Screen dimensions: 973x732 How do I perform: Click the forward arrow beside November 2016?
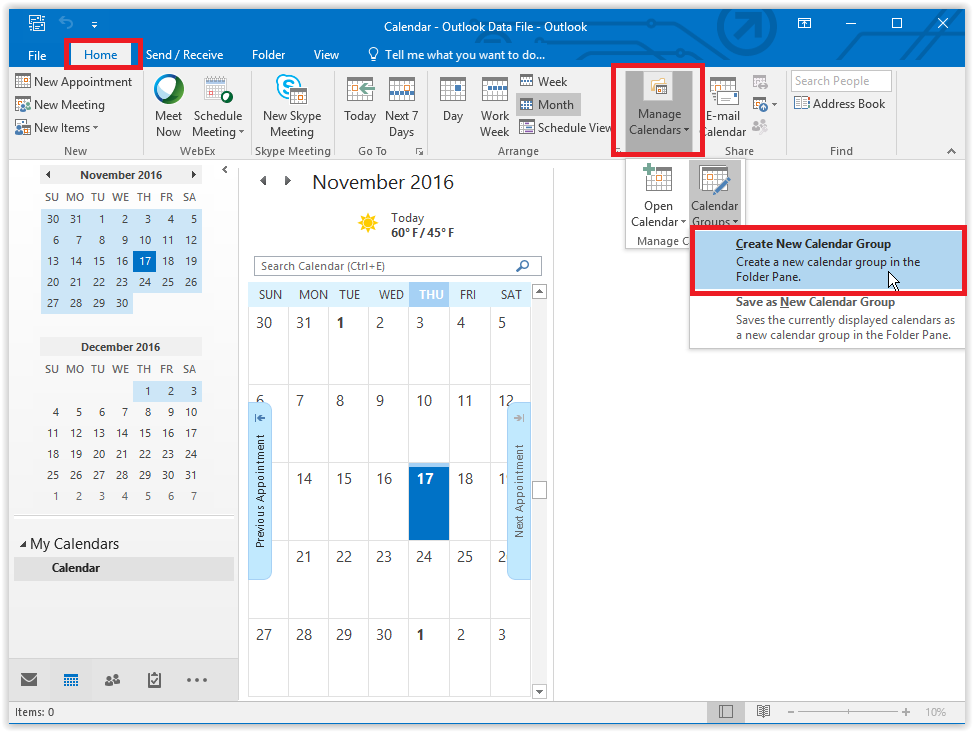pyautogui.click(x=288, y=181)
